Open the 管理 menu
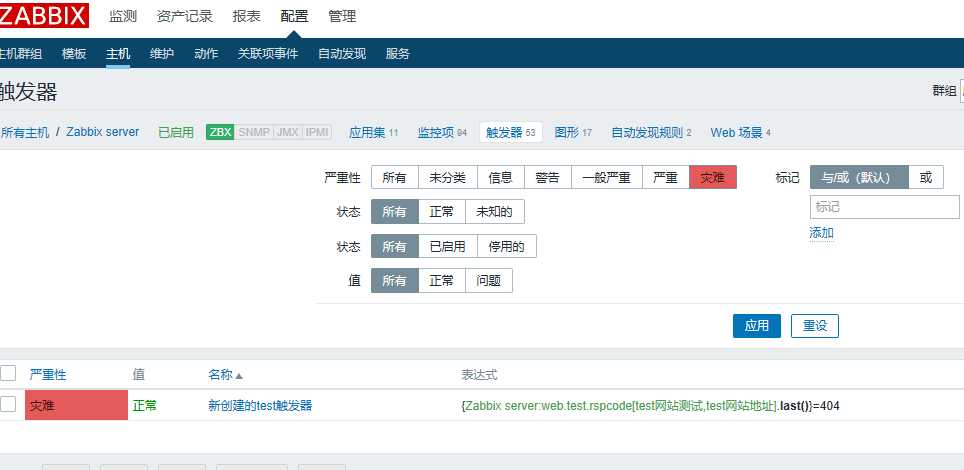 point(342,17)
